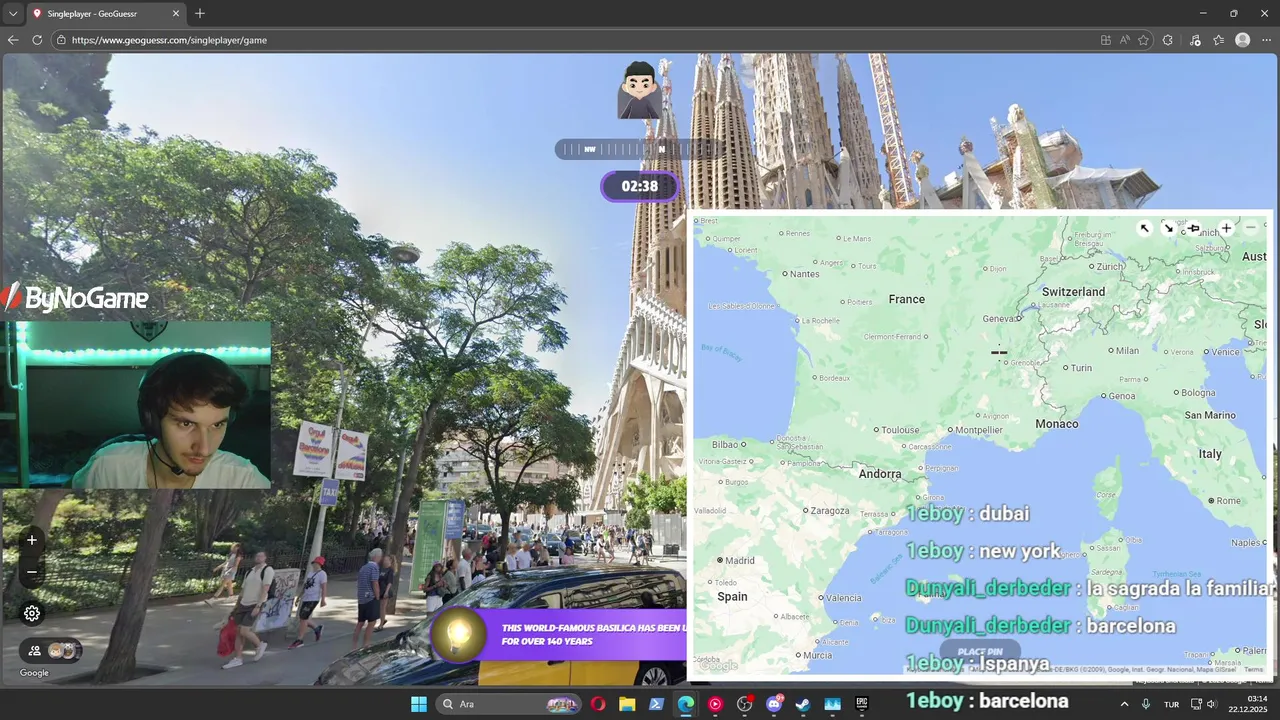Open Epic Games launcher from taskbar
This screenshot has width=1280, height=720.
tap(861, 704)
